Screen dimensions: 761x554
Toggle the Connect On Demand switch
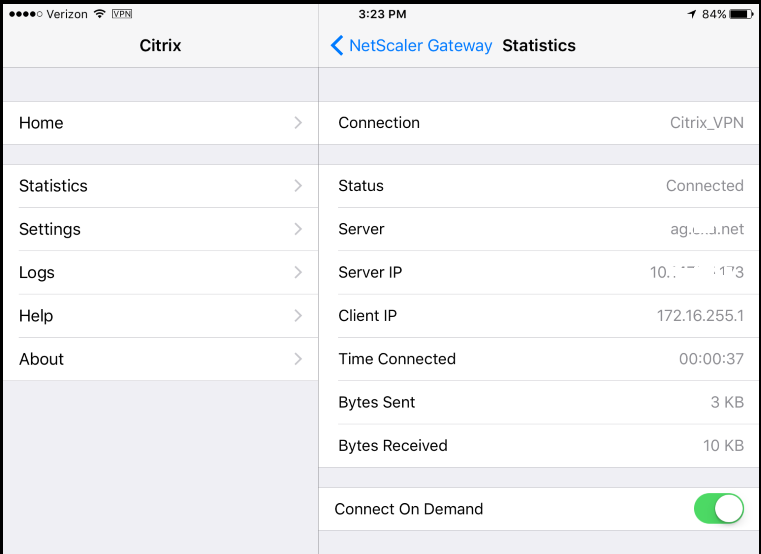(x=719, y=508)
